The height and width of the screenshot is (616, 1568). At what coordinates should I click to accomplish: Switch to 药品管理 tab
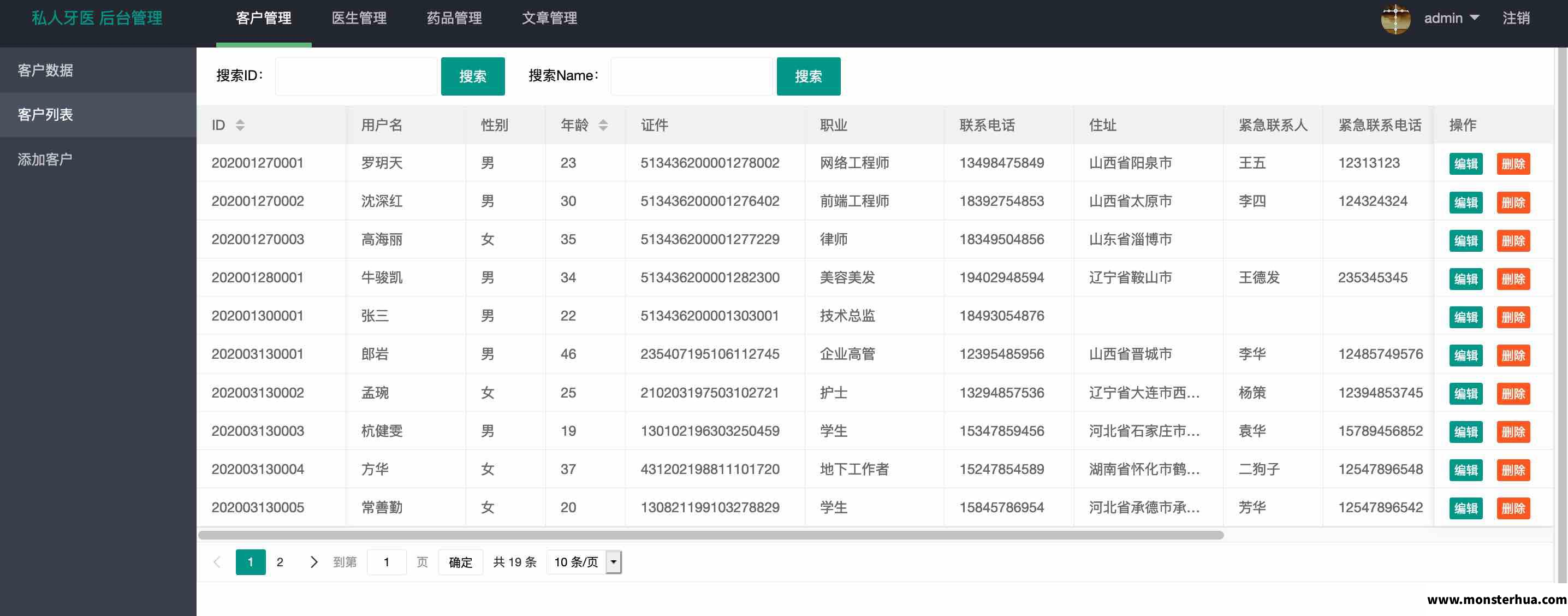pyautogui.click(x=454, y=18)
